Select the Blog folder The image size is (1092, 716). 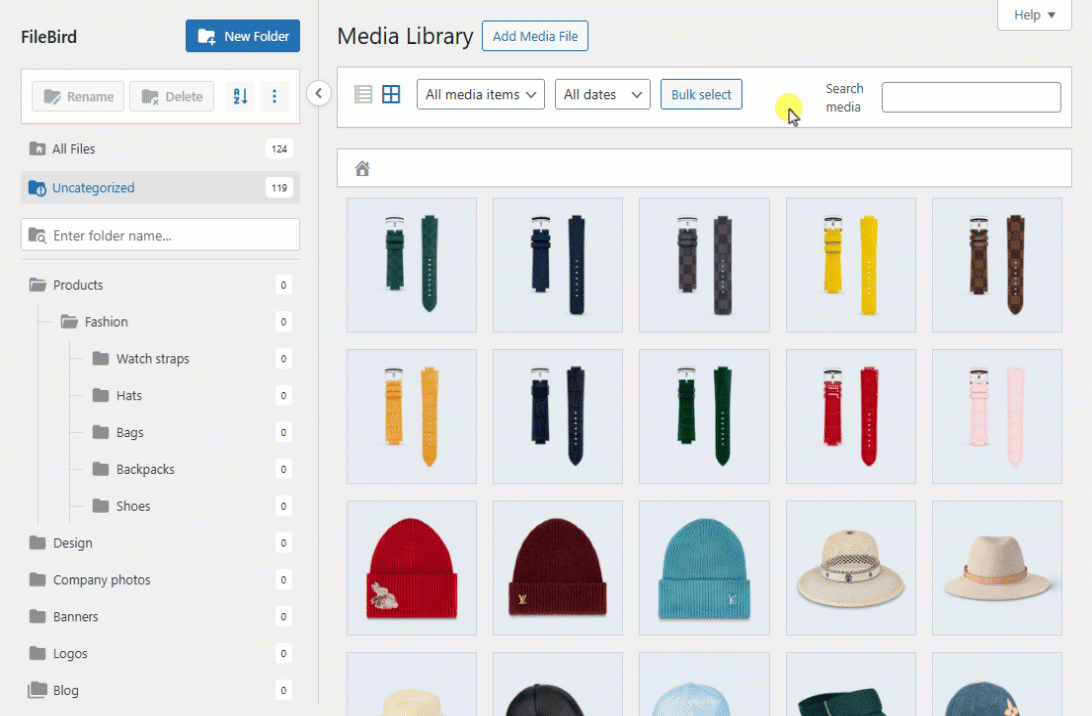160,691
